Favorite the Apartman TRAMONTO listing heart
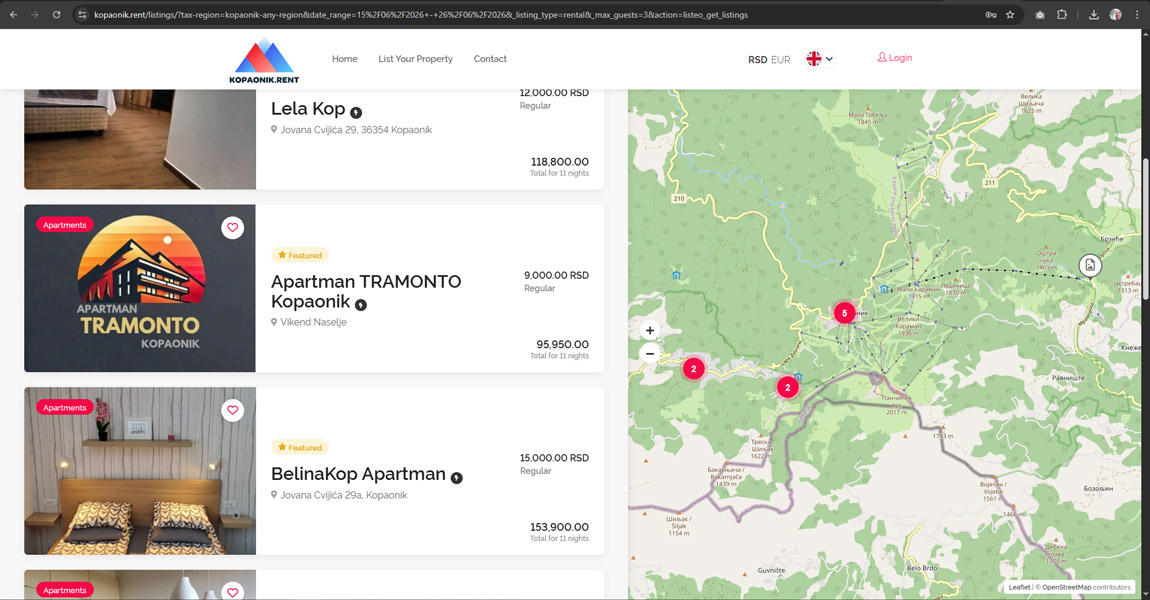Screen dimensions: 1150x600 232,228
